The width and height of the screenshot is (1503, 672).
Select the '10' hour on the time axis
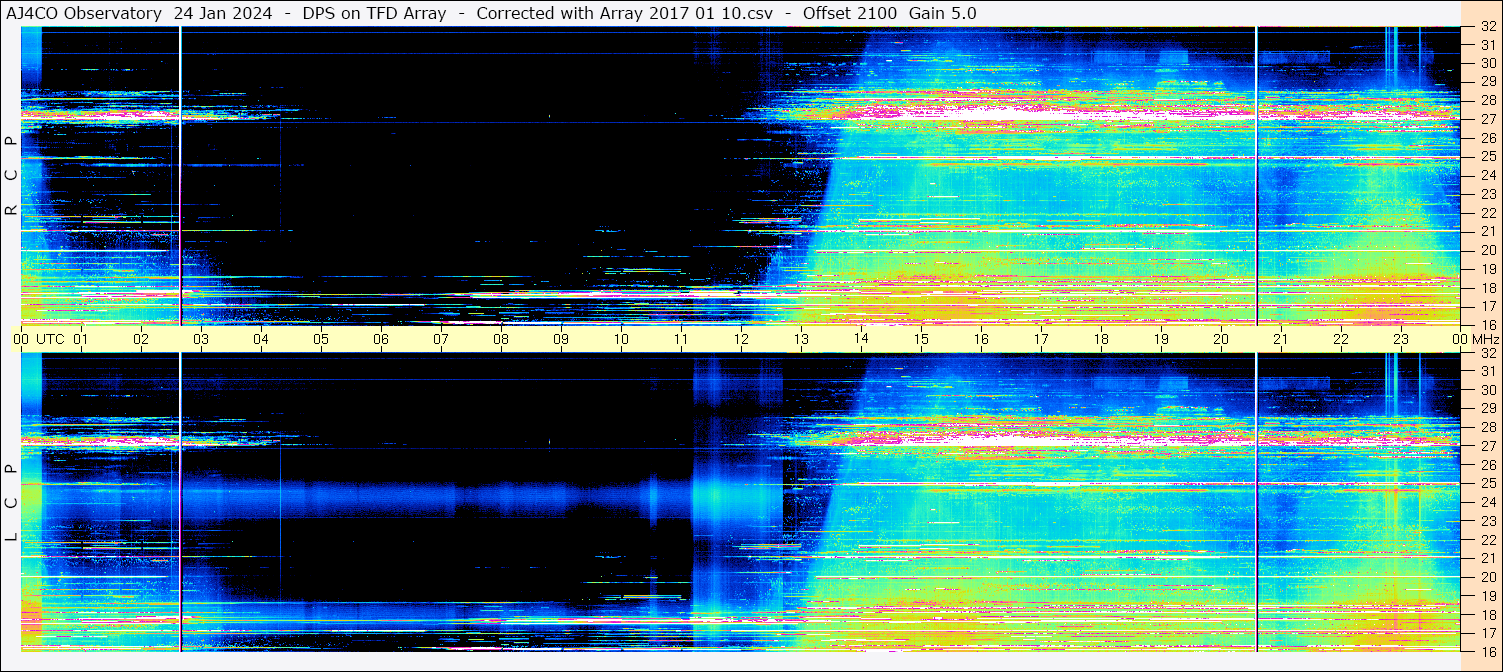pyautogui.click(x=621, y=339)
